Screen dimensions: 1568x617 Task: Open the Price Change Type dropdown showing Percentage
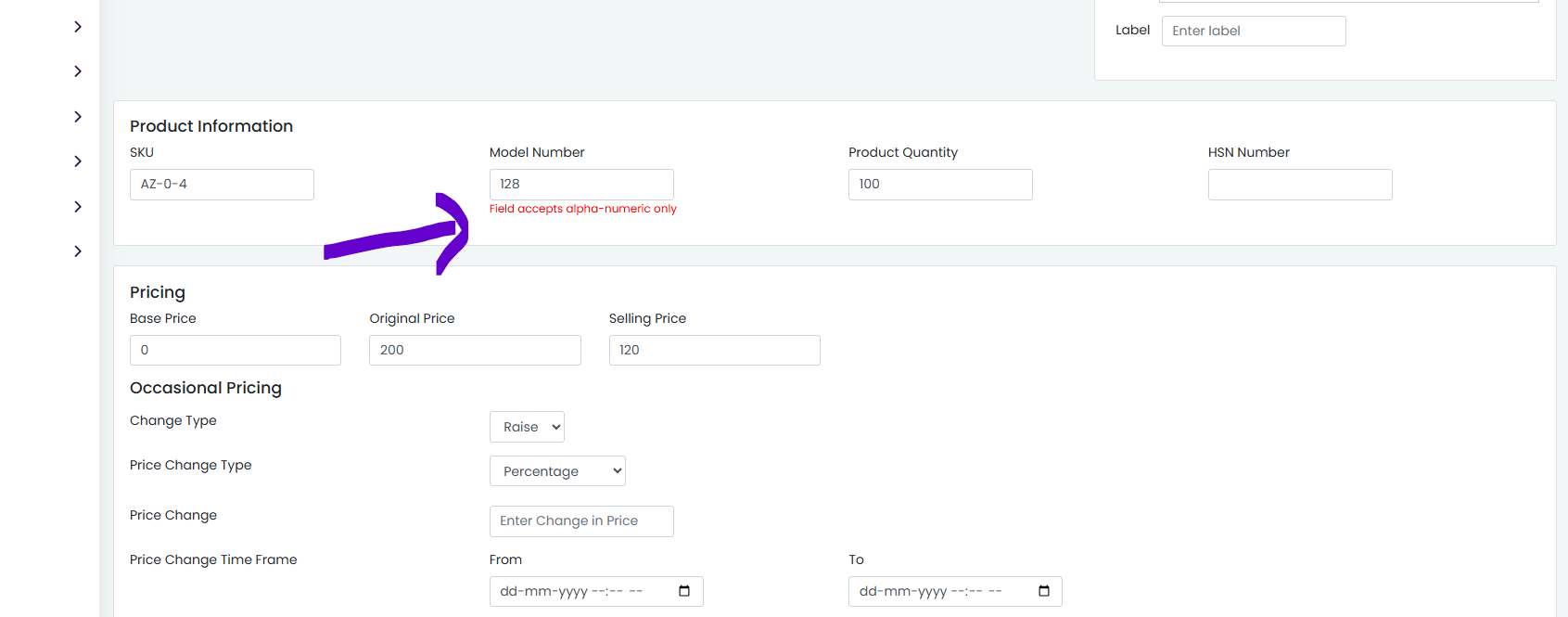click(x=557, y=471)
